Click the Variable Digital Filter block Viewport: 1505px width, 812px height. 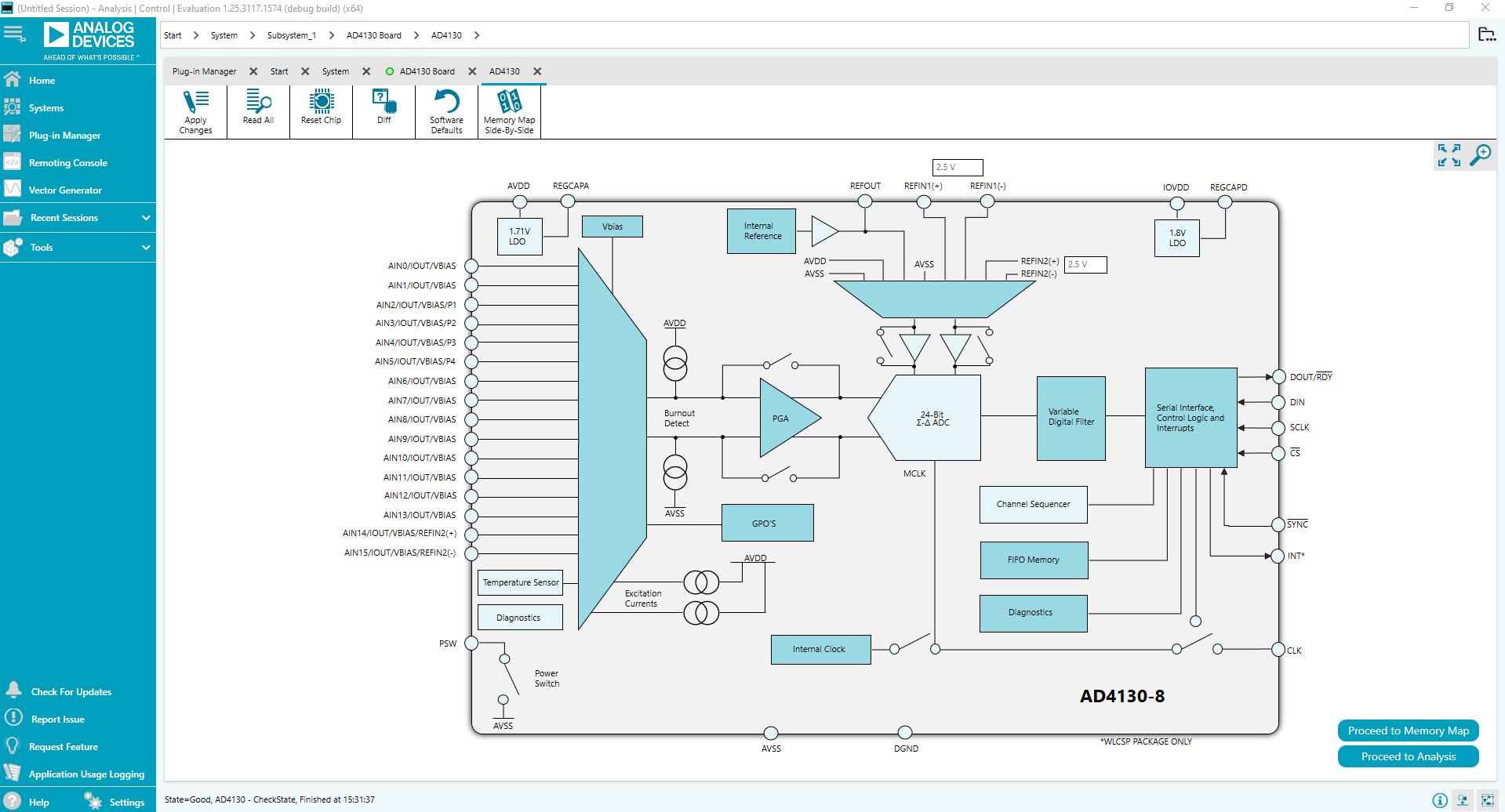pyautogui.click(x=1071, y=418)
